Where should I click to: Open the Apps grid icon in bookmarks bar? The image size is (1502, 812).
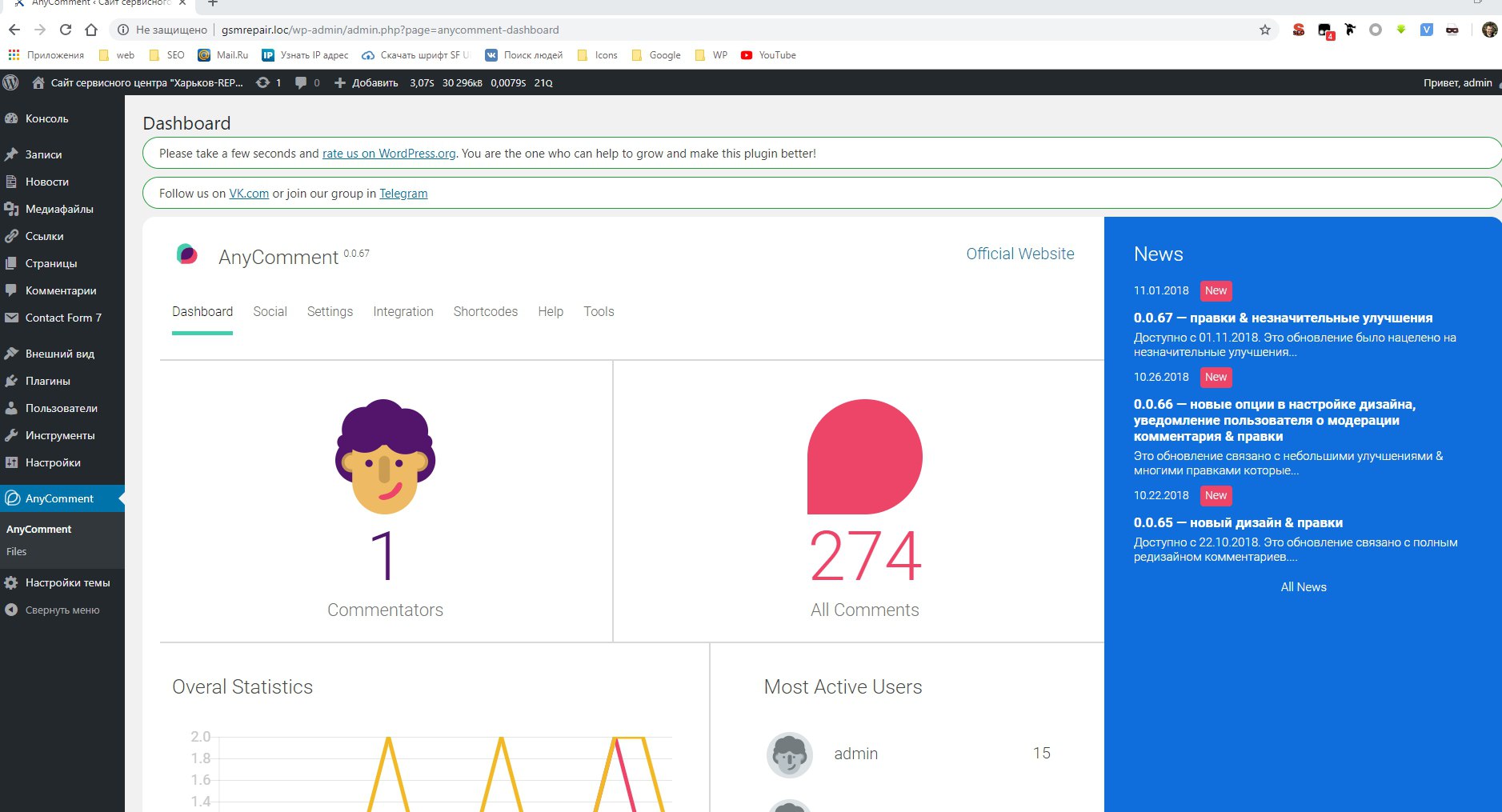pyautogui.click(x=14, y=55)
